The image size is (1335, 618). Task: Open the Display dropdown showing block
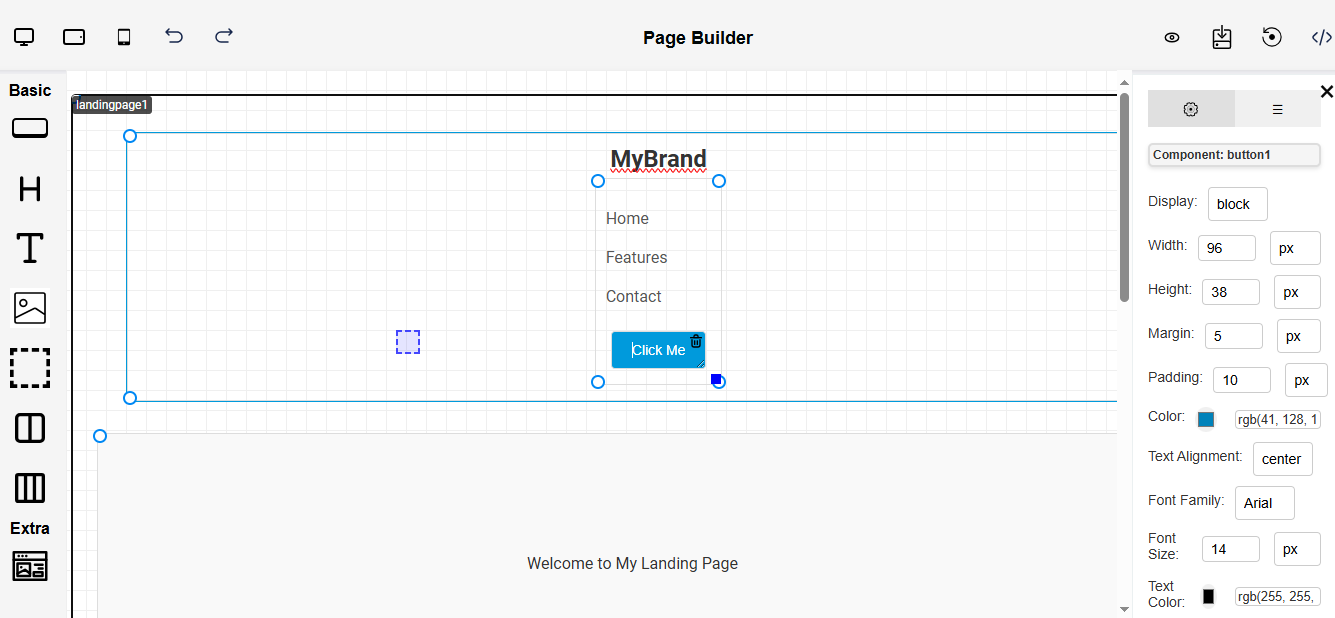tap(1238, 204)
